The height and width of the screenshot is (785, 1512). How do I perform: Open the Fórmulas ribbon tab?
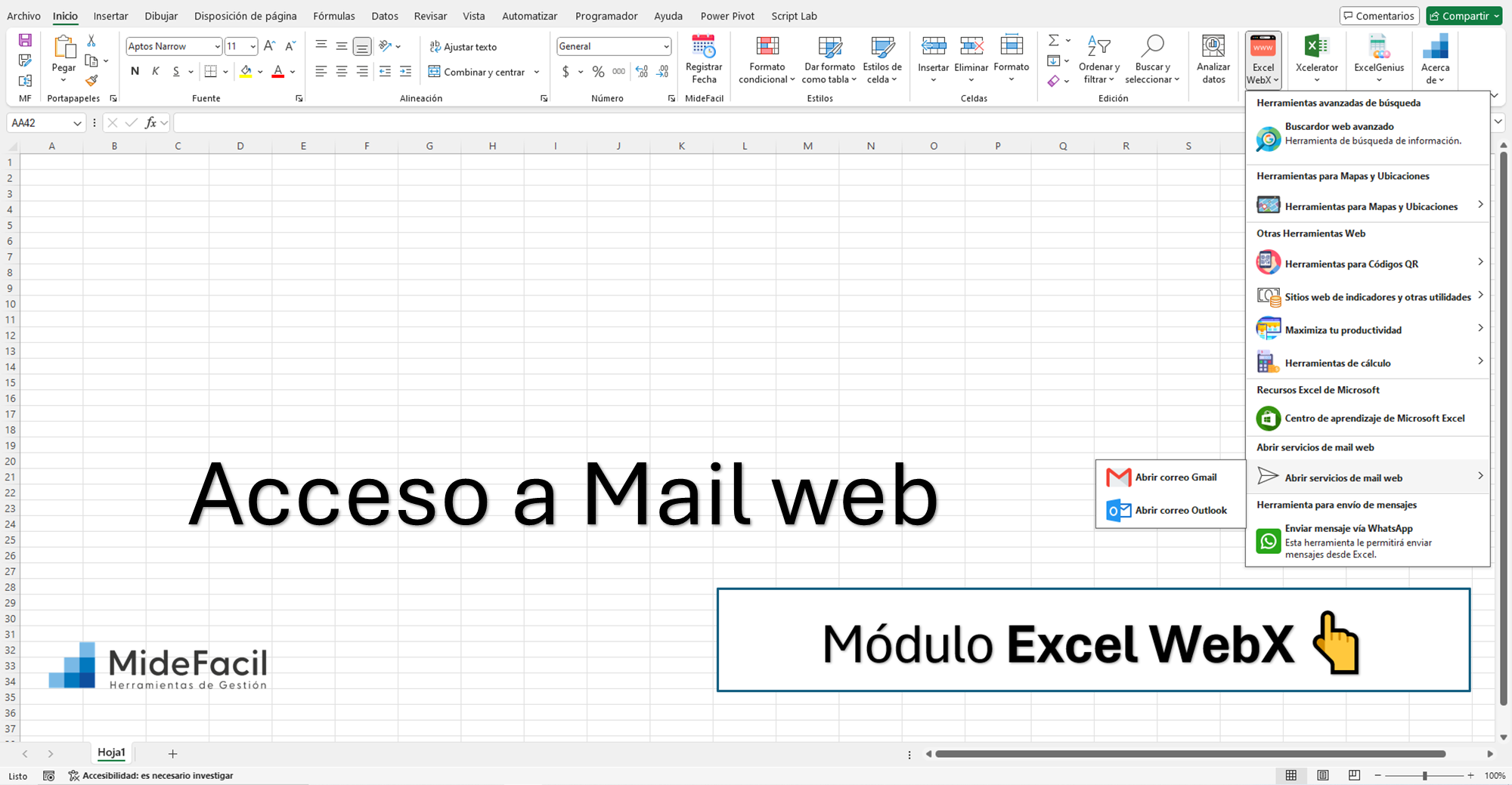pyautogui.click(x=333, y=16)
